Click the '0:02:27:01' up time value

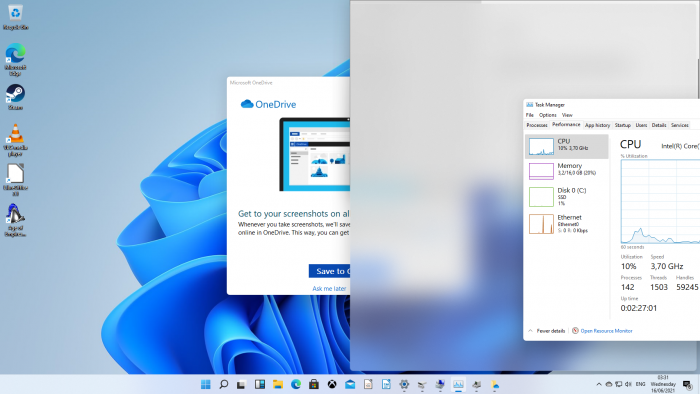coord(638,308)
